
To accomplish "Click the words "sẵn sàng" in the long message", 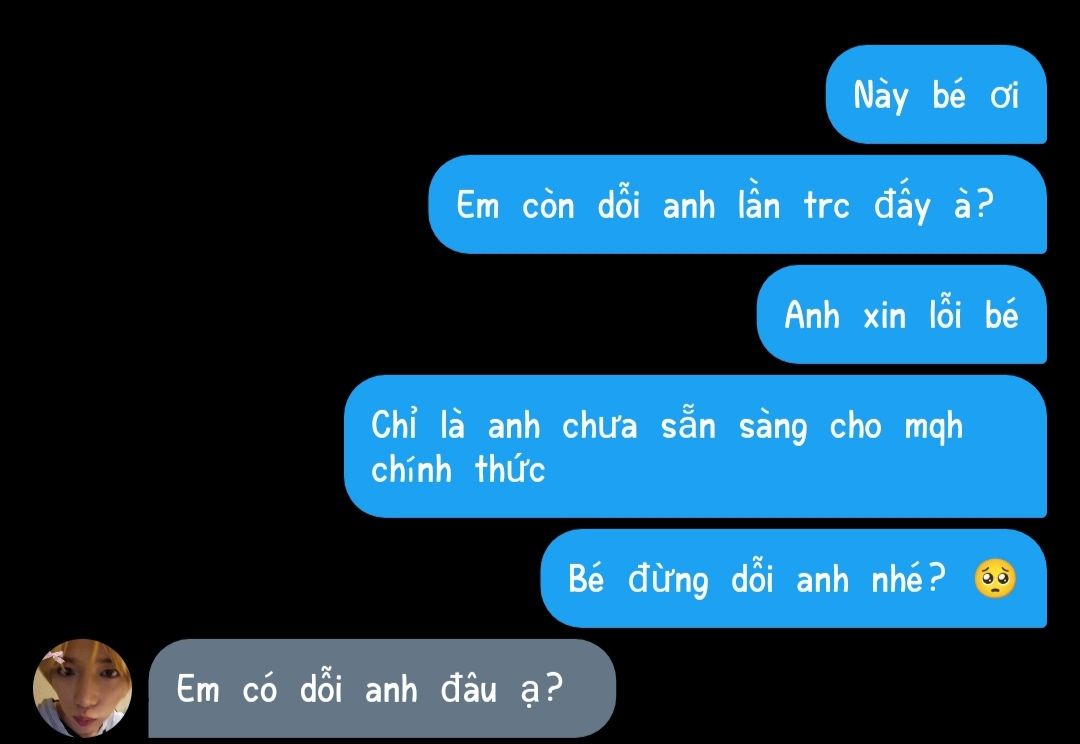I will [x=734, y=426].
